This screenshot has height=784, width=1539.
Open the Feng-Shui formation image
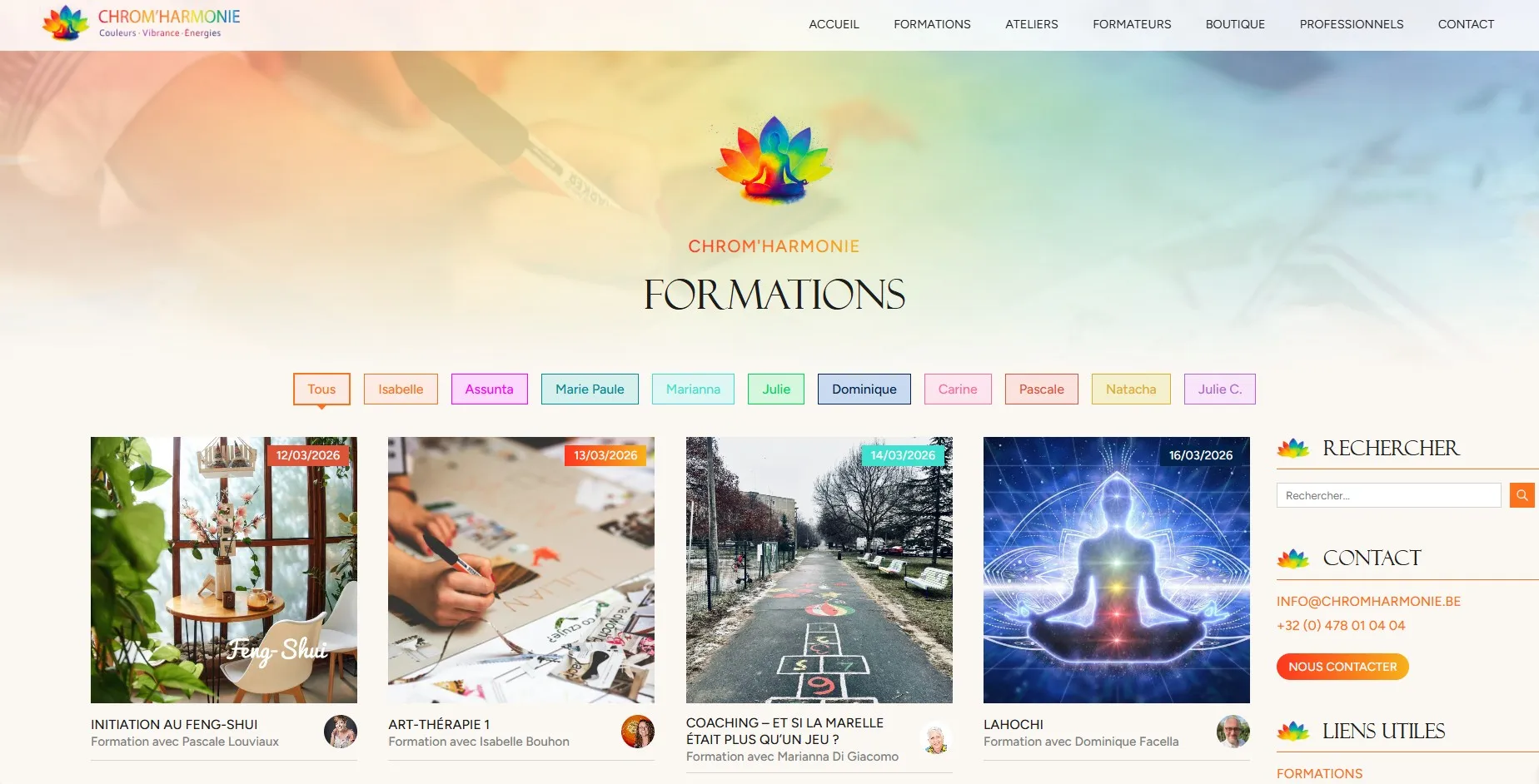coord(224,570)
